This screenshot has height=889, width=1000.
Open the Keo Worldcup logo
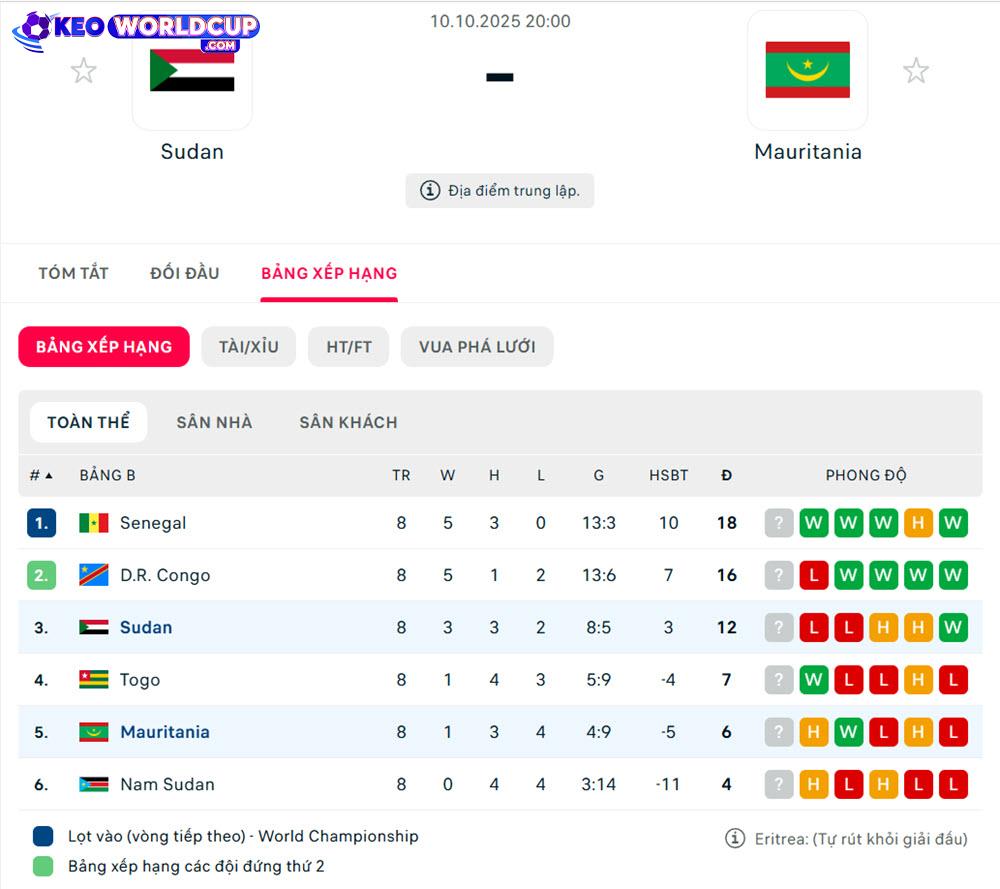pos(136,30)
